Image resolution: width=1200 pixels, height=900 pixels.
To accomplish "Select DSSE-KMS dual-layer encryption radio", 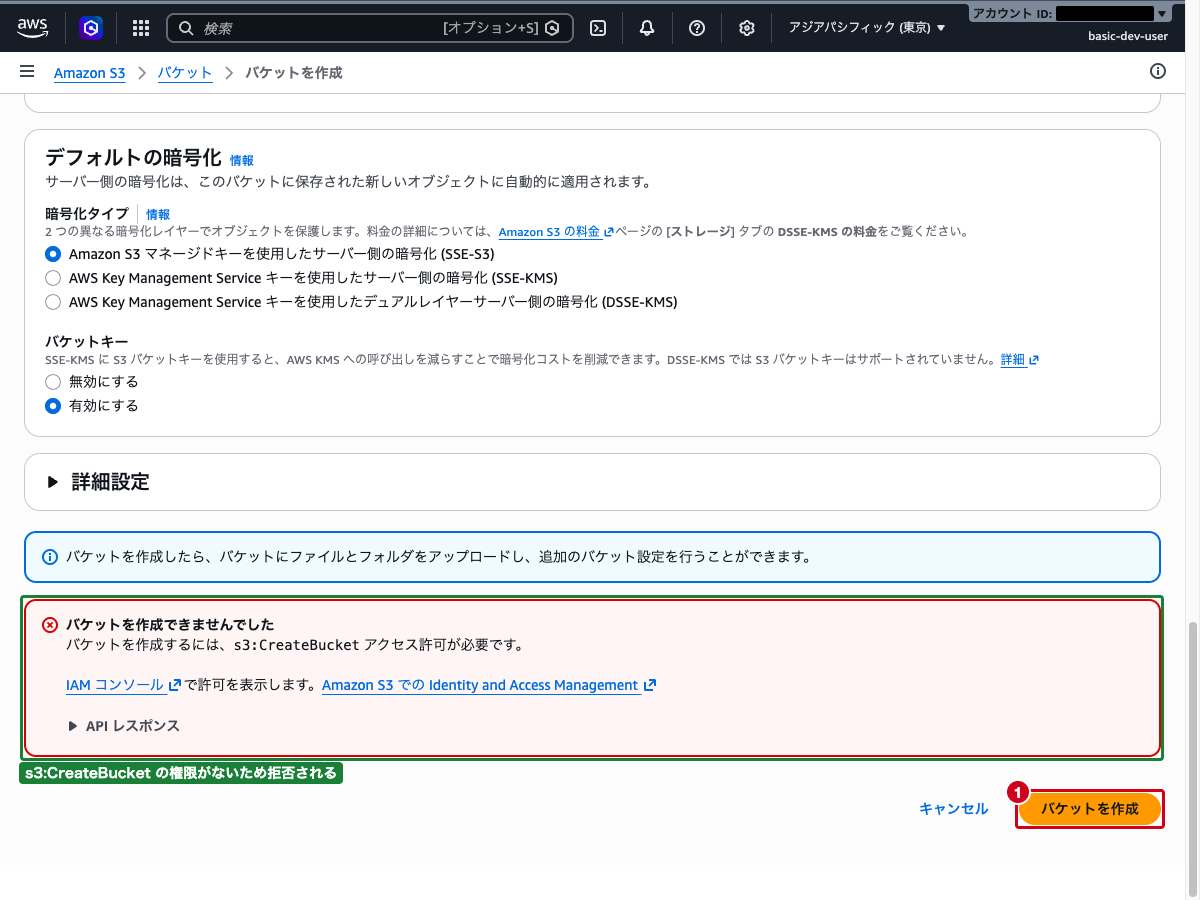I will click(x=53, y=302).
